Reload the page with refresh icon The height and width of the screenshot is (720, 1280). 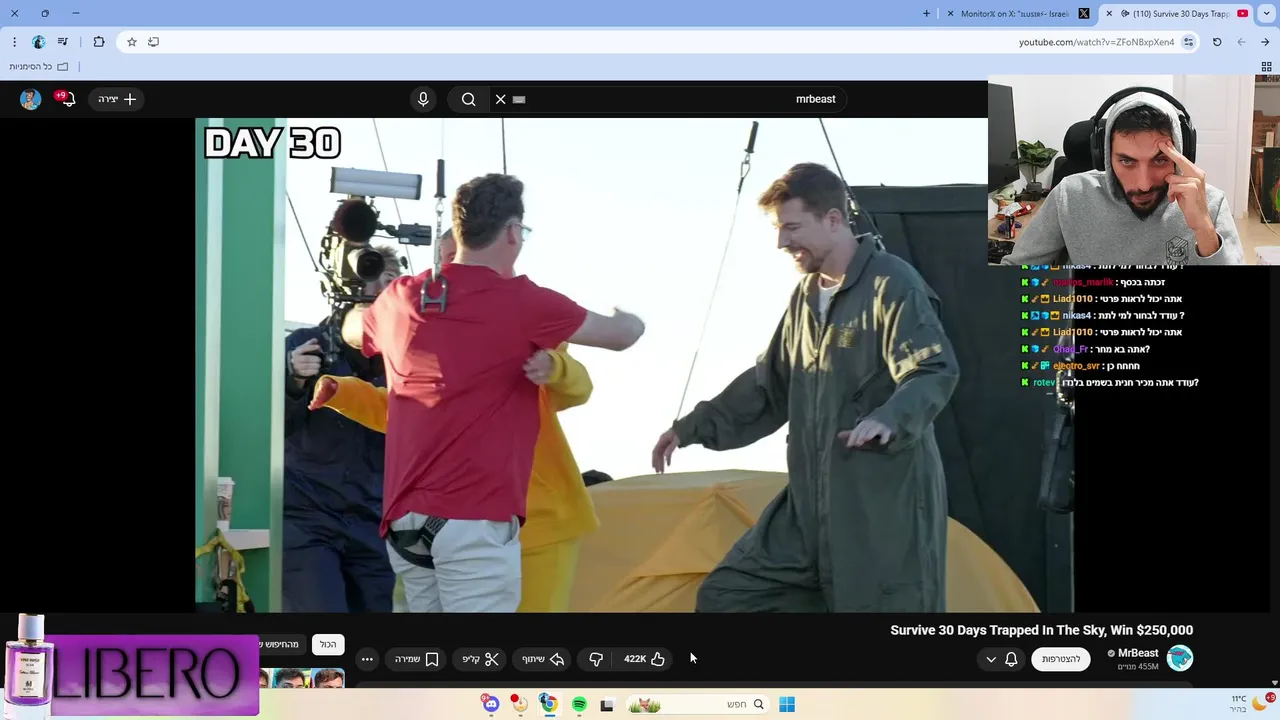coord(1217,42)
